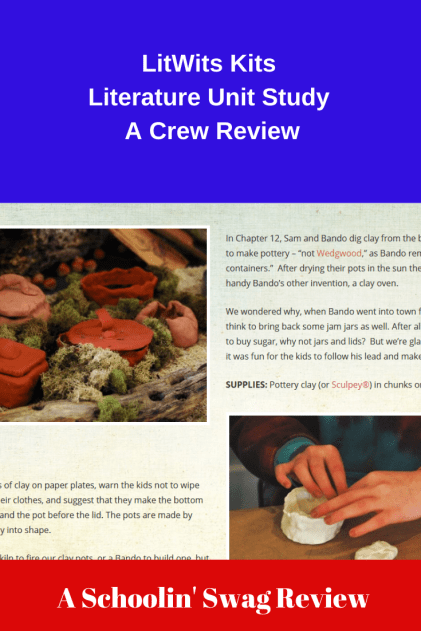Screen dimensions: 421x631
Task: Click the paragraph starting 'We wondered why'
Action: (323, 334)
